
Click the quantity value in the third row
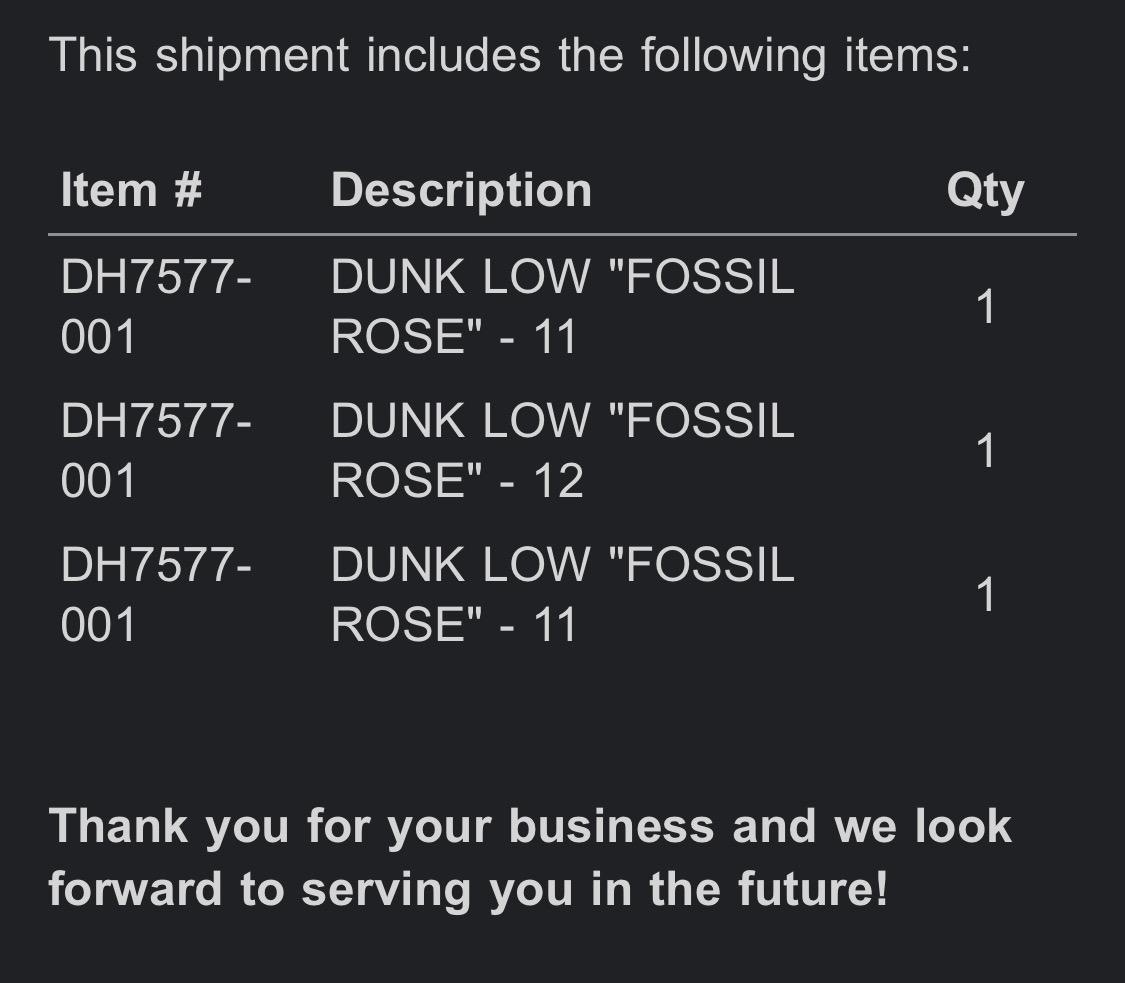point(986,596)
